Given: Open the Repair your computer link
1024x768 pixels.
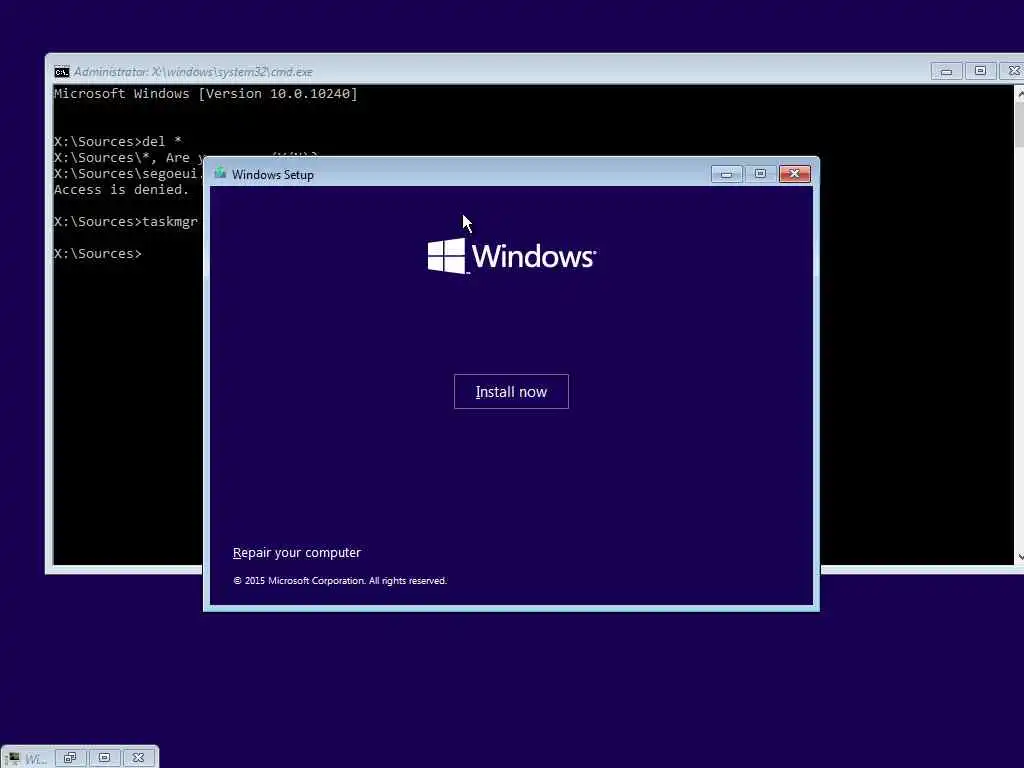Looking at the screenshot, I should point(296,552).
